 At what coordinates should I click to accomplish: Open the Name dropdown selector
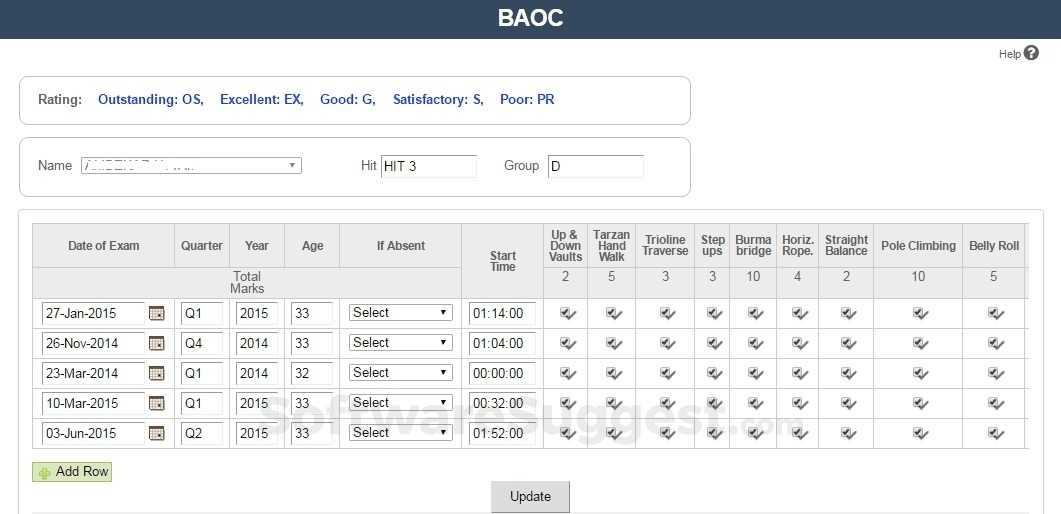pos(191,165)
